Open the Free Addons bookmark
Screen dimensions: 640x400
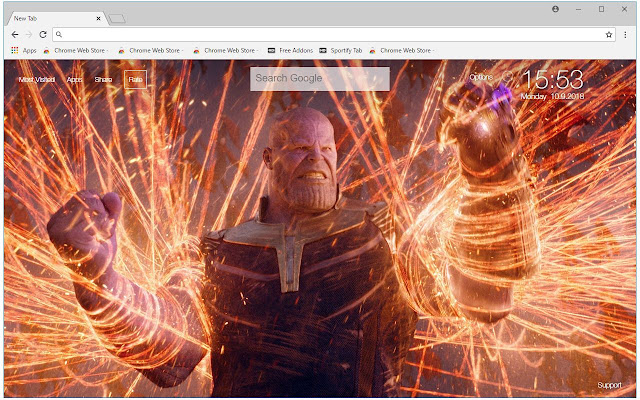pos(290,51)
